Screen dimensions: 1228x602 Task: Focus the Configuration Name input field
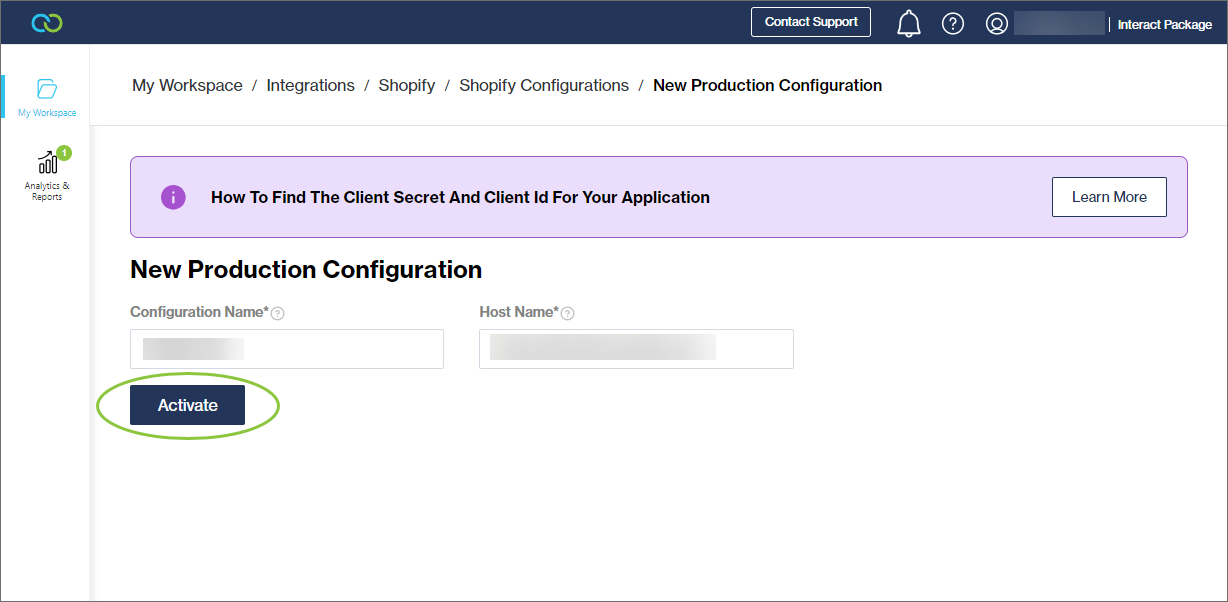pos(287,349)
